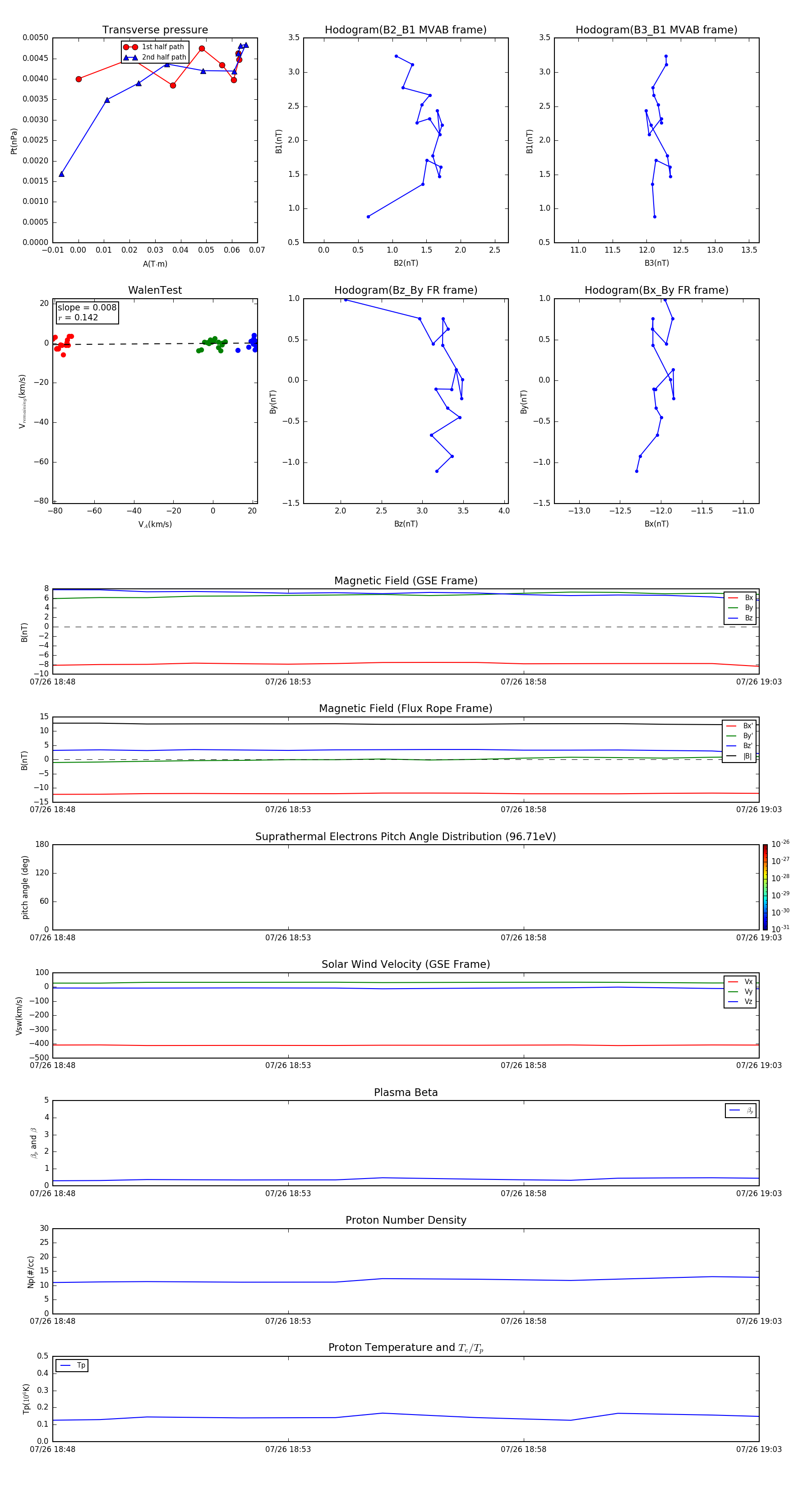Select the "Proton Number Density" panel title
This screenshot has width=812, height=1489.
[406, 1220]
